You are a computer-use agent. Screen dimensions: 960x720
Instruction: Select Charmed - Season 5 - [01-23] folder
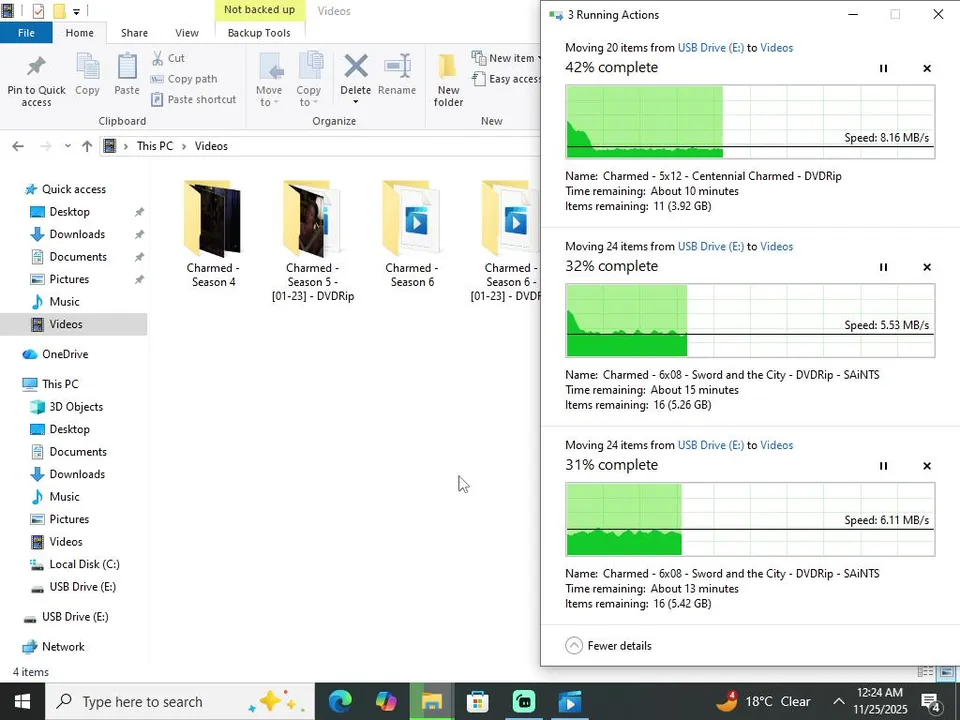[x=312, y=241]
